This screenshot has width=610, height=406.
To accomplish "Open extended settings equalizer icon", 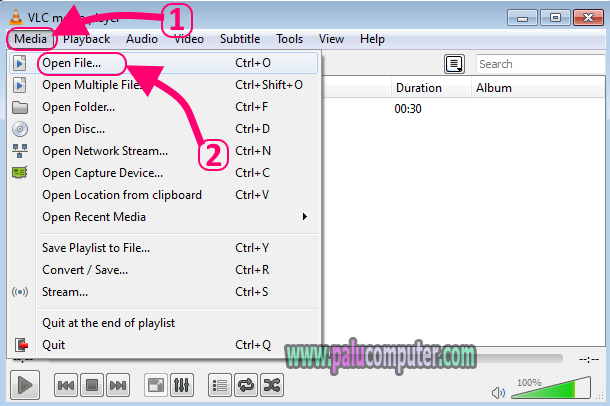I will tap(182, 385).
